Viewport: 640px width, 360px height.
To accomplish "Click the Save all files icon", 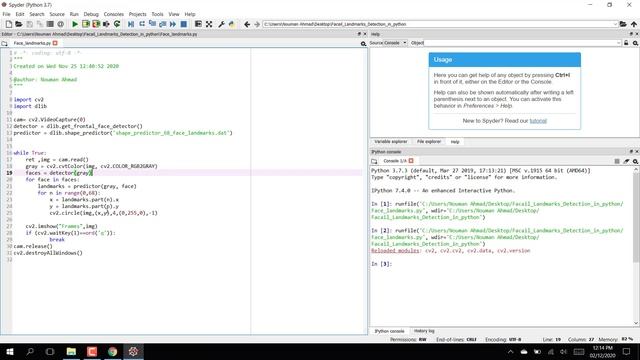I will 40,24.
